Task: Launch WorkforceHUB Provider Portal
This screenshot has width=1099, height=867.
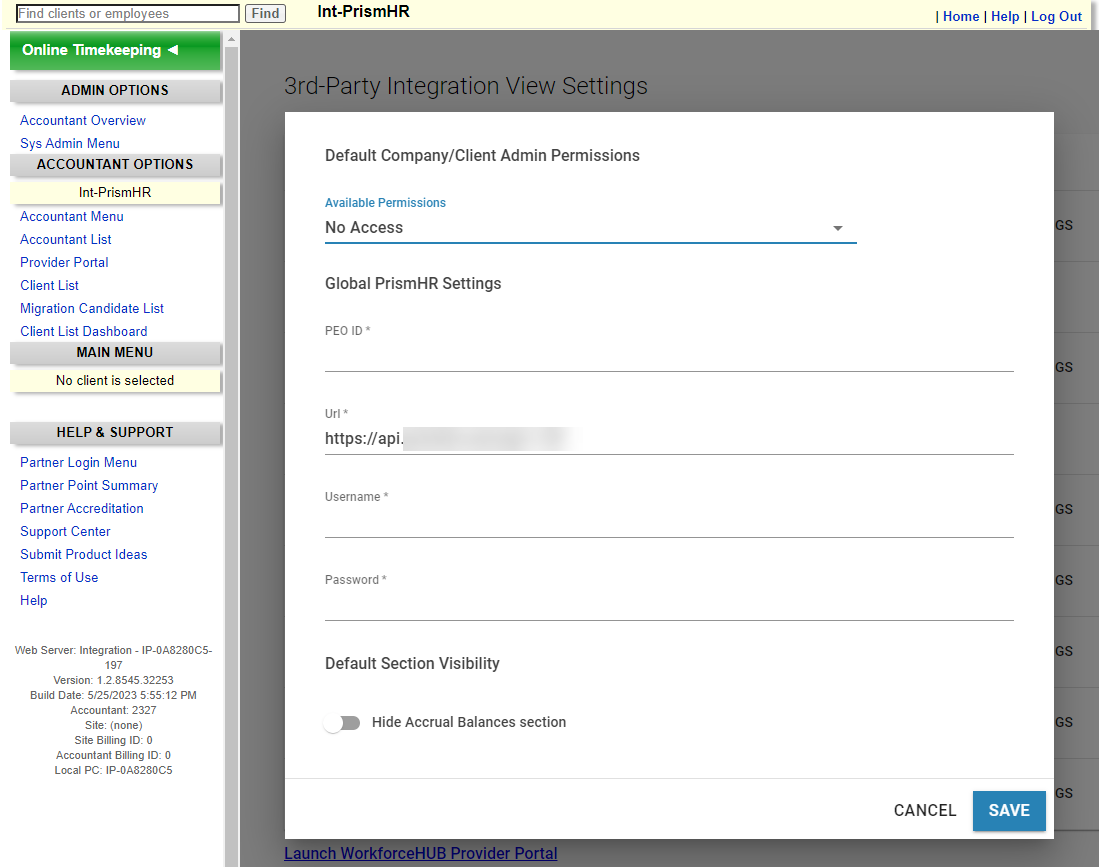Action: tap(420, 853)
